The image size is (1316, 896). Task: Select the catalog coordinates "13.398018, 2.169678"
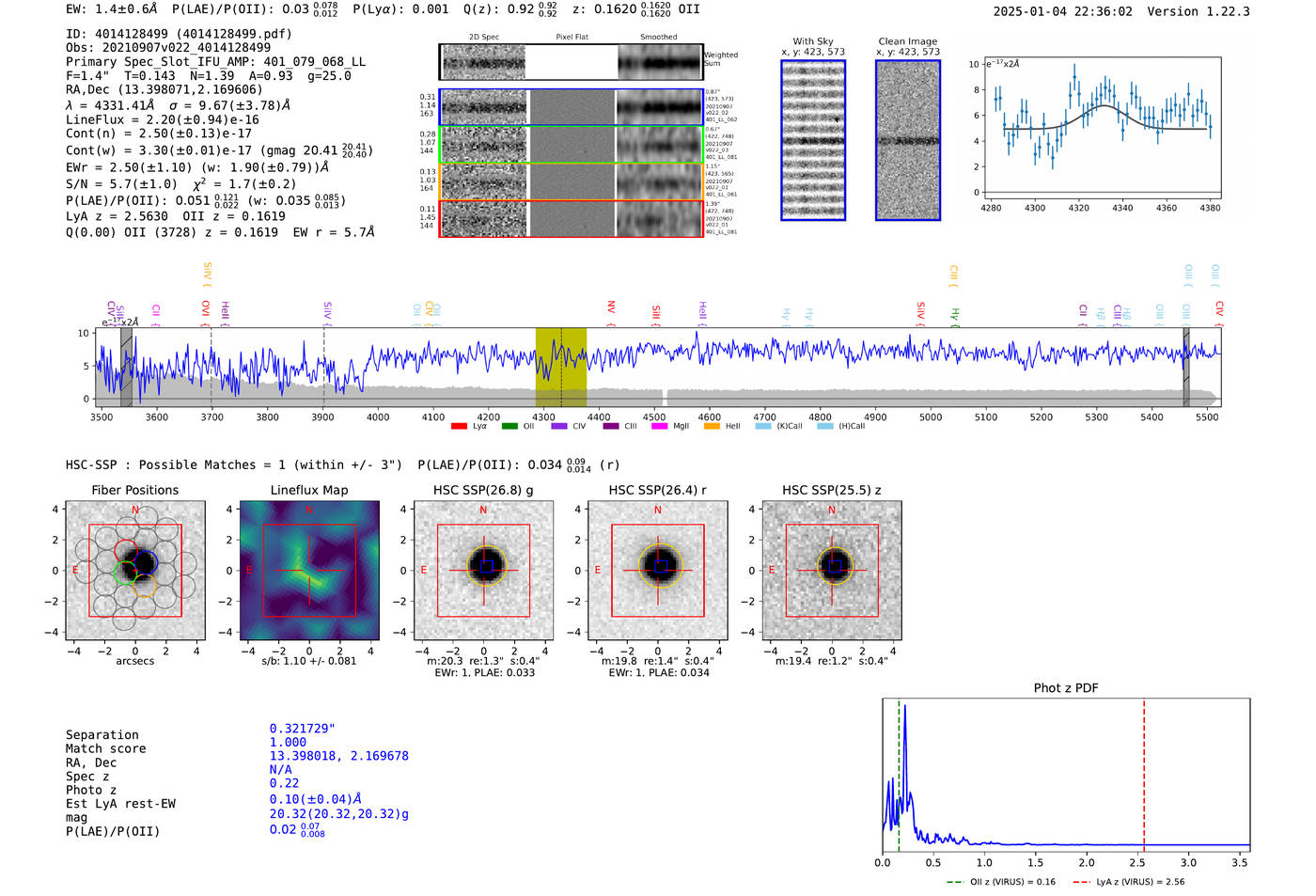pyautogui.click(x=338, y=756)
